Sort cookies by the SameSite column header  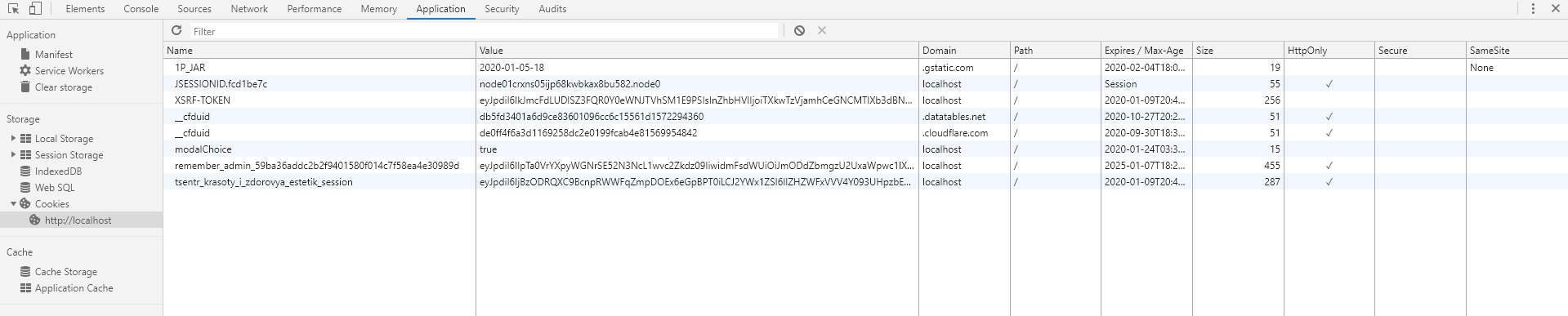[x=1517, y=50]
